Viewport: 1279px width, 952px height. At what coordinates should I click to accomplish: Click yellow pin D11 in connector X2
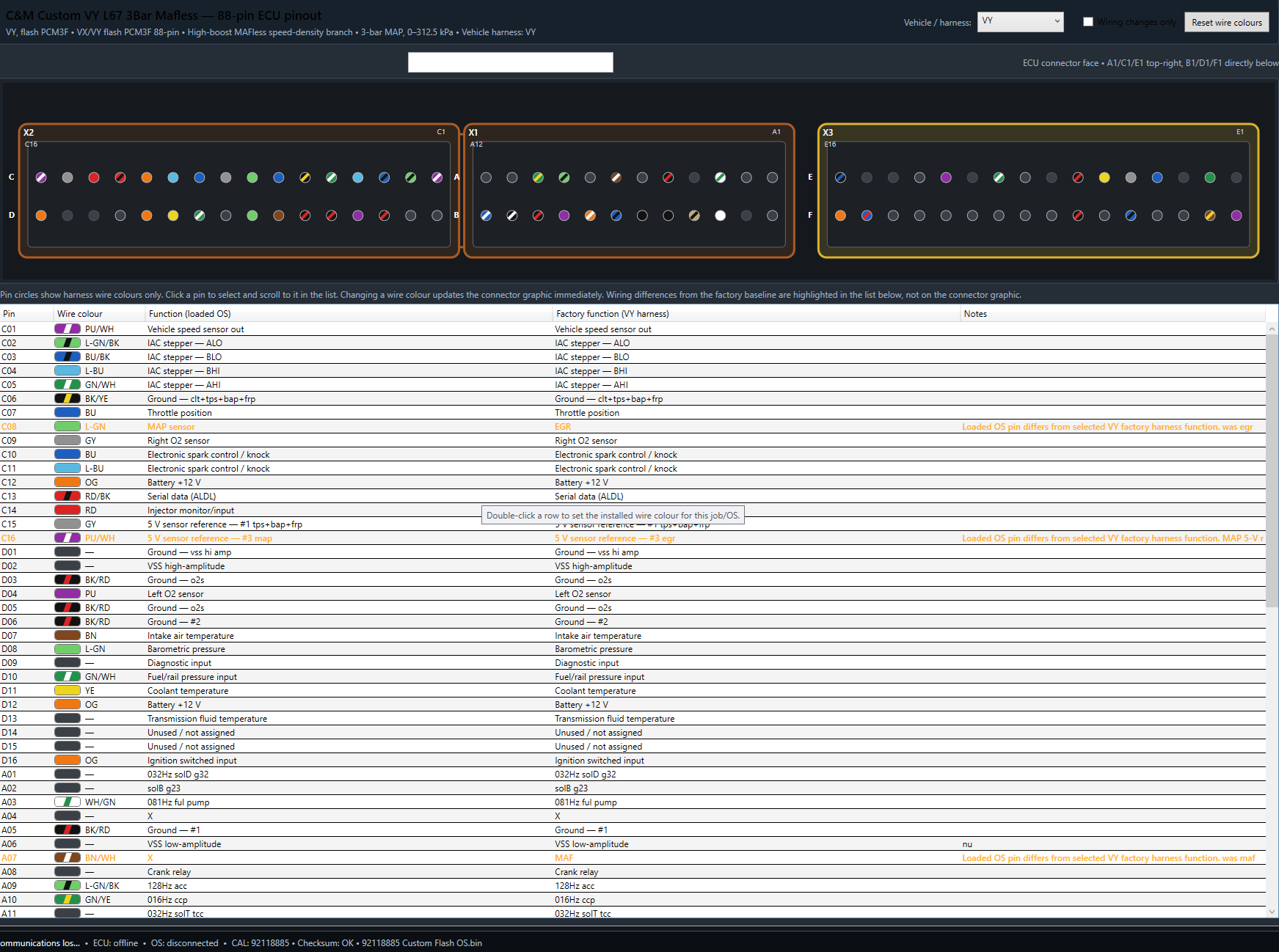click(173, 216)
